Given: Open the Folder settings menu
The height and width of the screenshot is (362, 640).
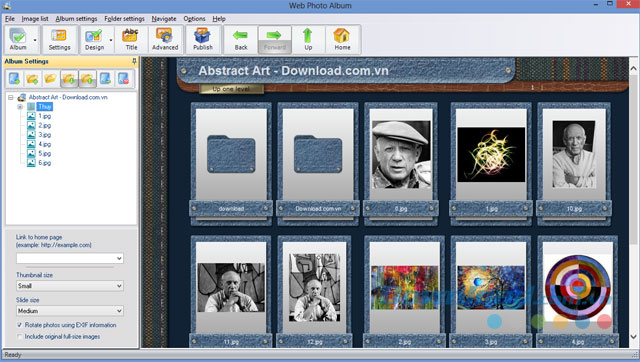Looking at the screenshot, I should coord(124,19).
